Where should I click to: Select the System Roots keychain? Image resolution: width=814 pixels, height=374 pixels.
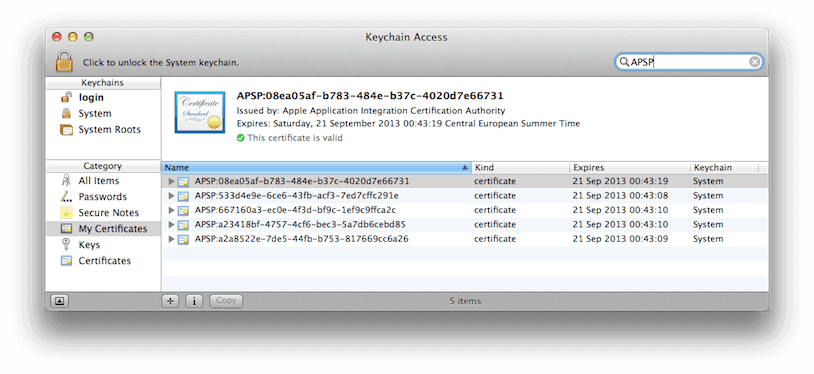click(109, 129)
